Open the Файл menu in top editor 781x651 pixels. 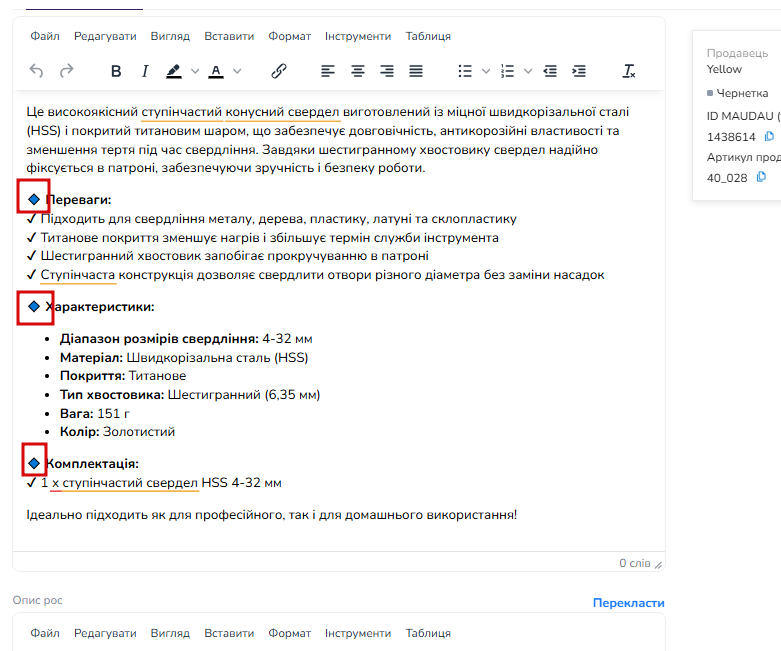pyautogui.click(x=45, y=36)
